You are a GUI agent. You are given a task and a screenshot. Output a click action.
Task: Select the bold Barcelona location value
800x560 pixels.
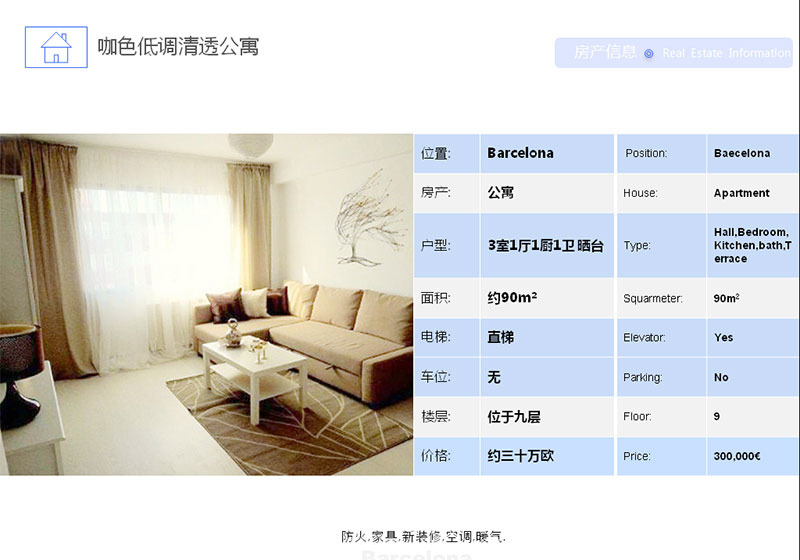[x=521, y=153]
